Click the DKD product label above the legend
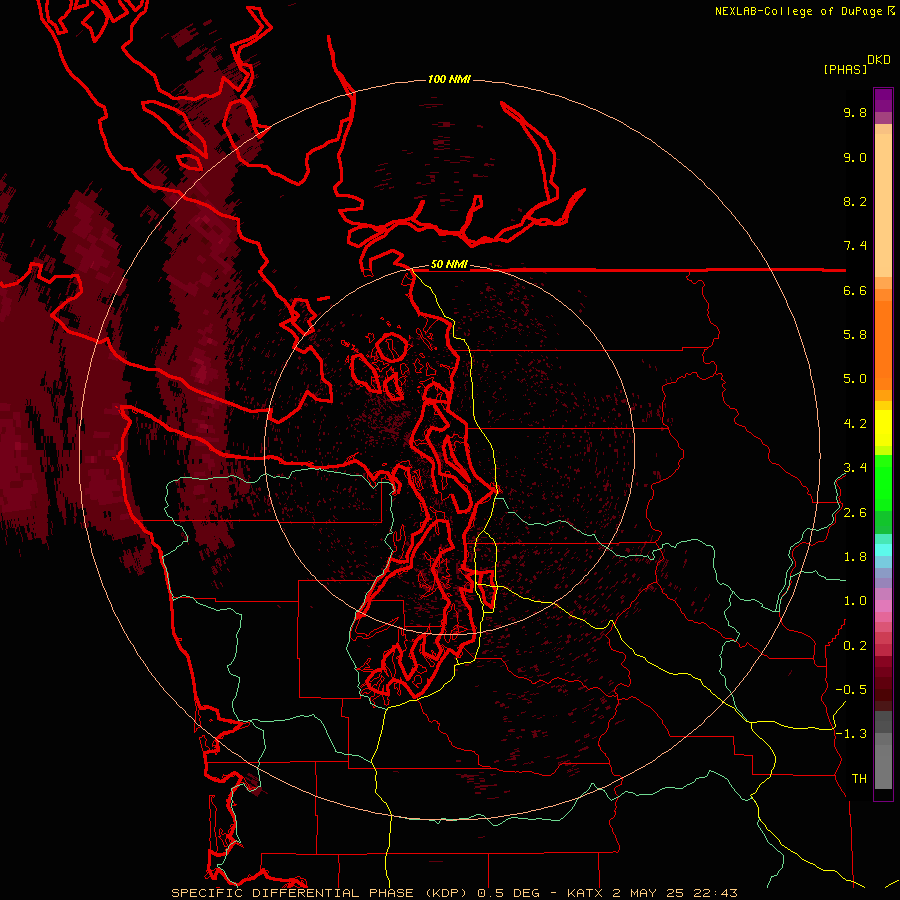Viewport: 900px width, 900px height. [879, 60]
